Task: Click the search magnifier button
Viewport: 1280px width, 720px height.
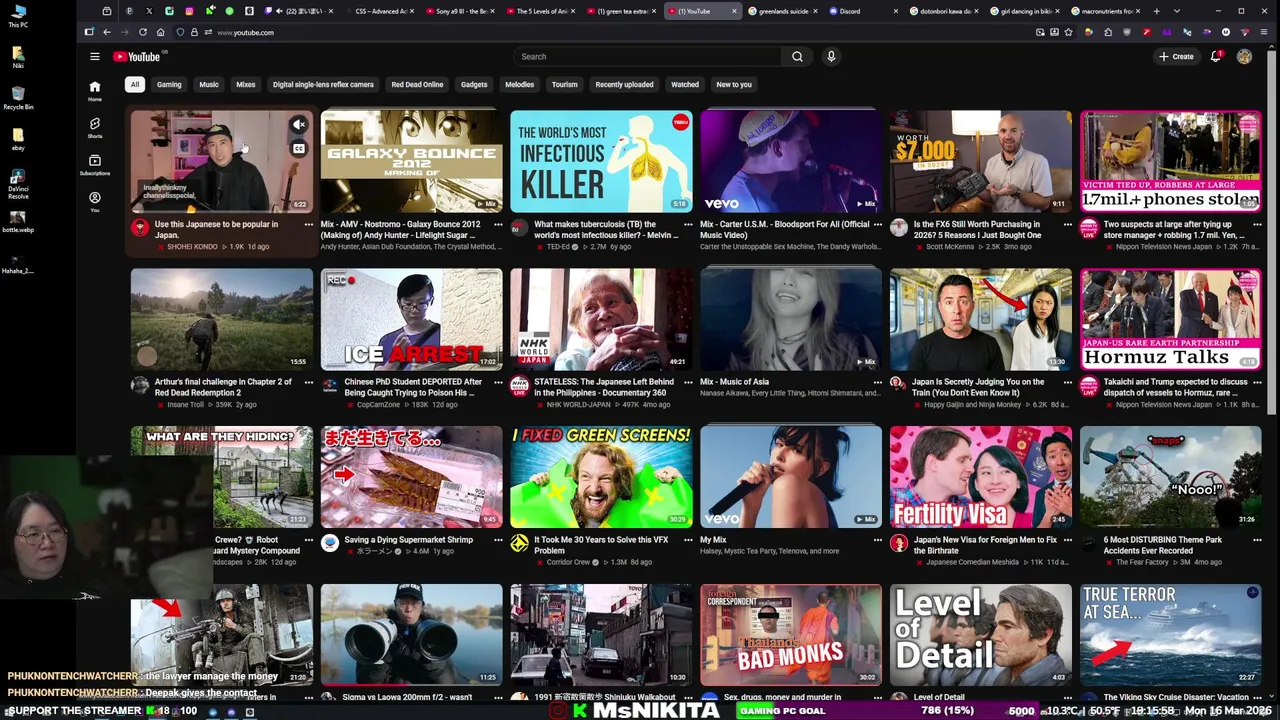Action: (797, 57)
